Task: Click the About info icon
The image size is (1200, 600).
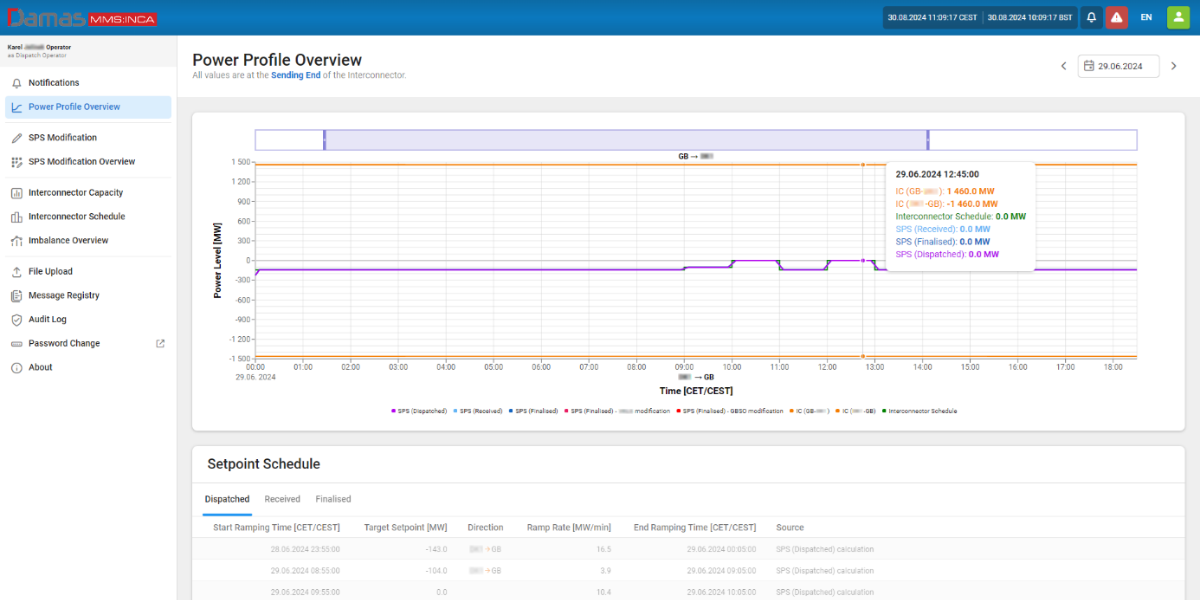Action: tap(17, 367)
